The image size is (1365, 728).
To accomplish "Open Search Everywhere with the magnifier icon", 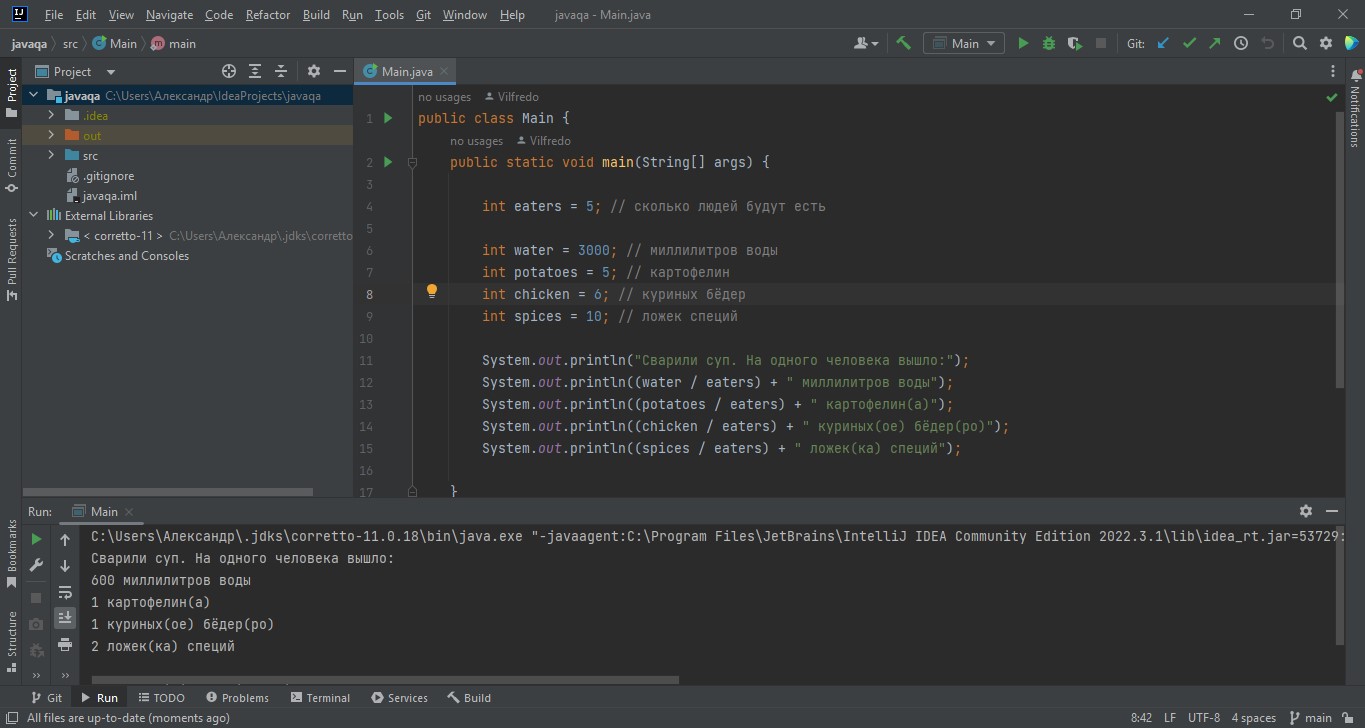I will (x=1299, y=43).
